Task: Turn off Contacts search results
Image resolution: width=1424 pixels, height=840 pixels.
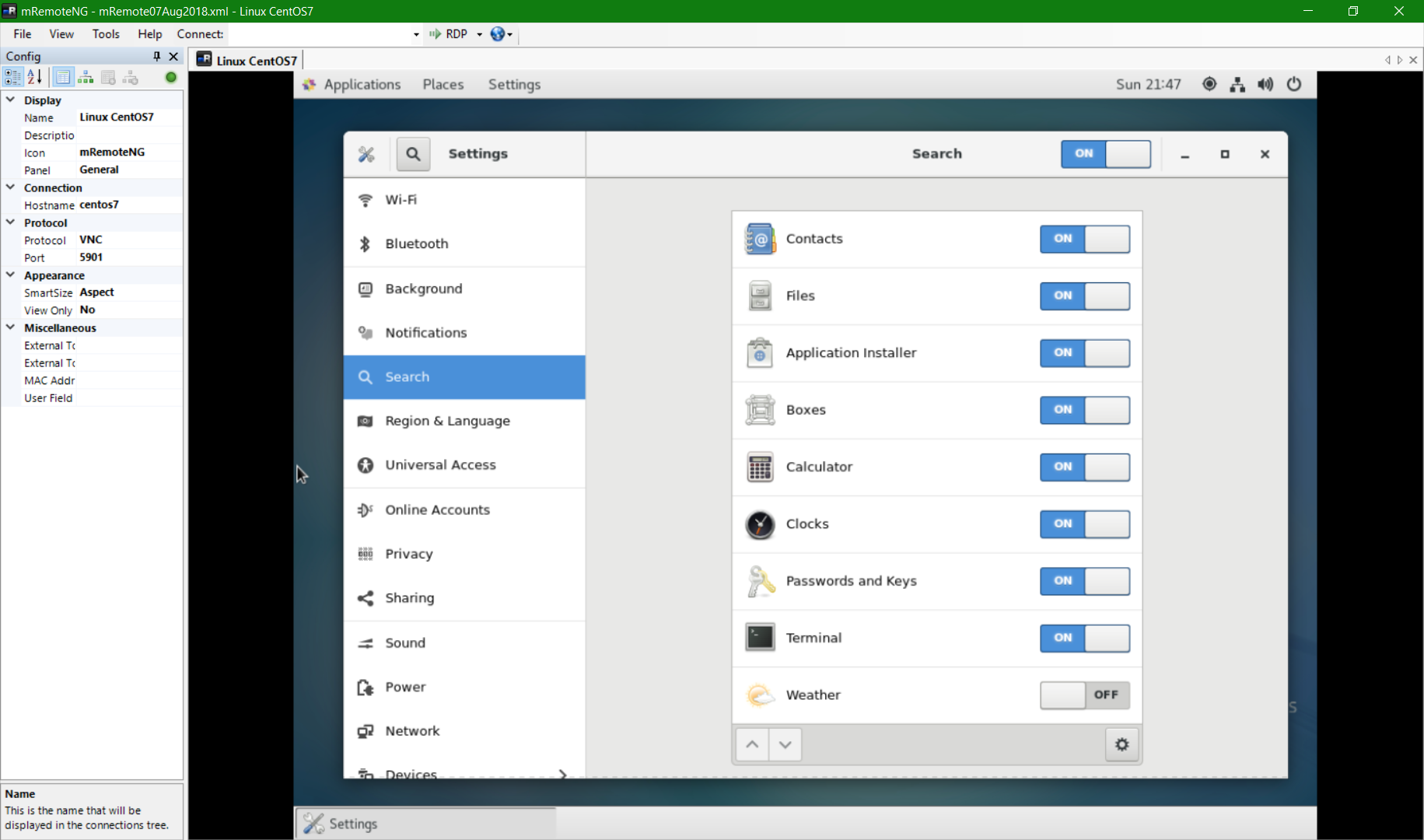Action: (x=1085, y=239)
